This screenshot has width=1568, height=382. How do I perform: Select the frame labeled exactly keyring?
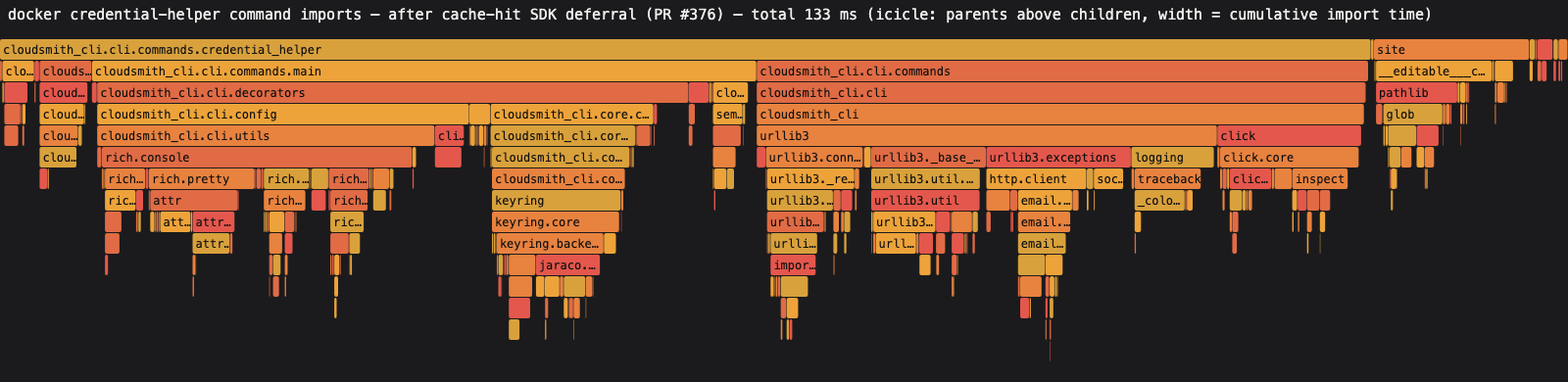pyautogui.click(x=556, y=201)
